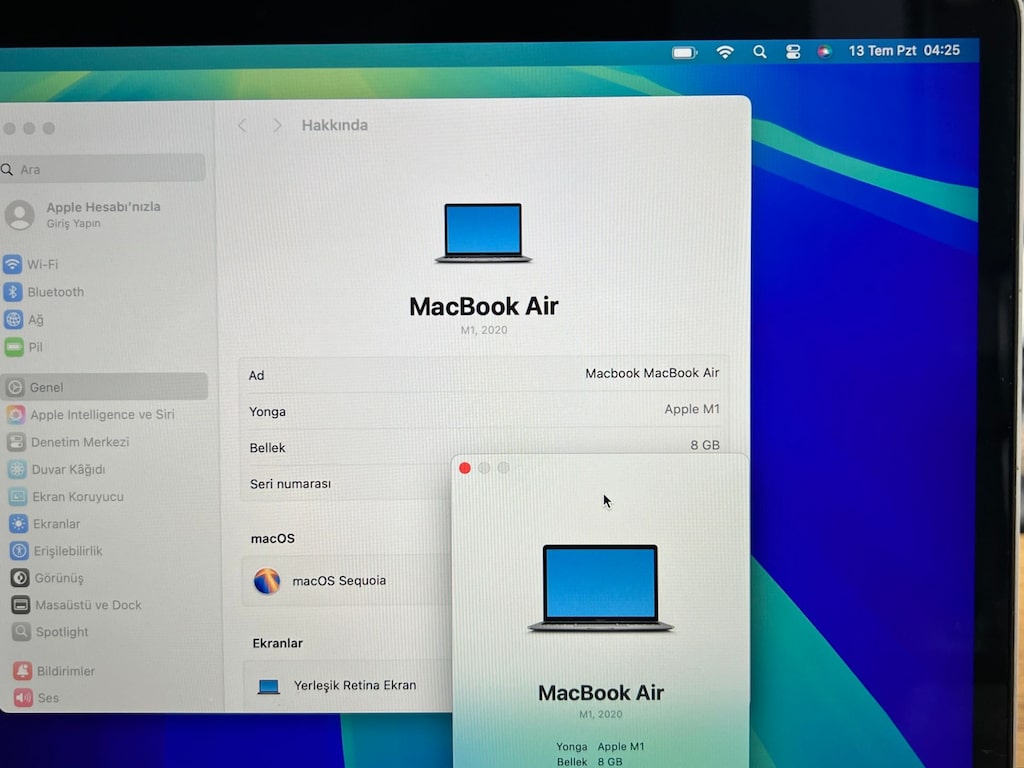Click the macOS Sequoia logo icon
The height and width of the screenshot is (768, 1024).
pyautogui.click(x=267, y=581)
